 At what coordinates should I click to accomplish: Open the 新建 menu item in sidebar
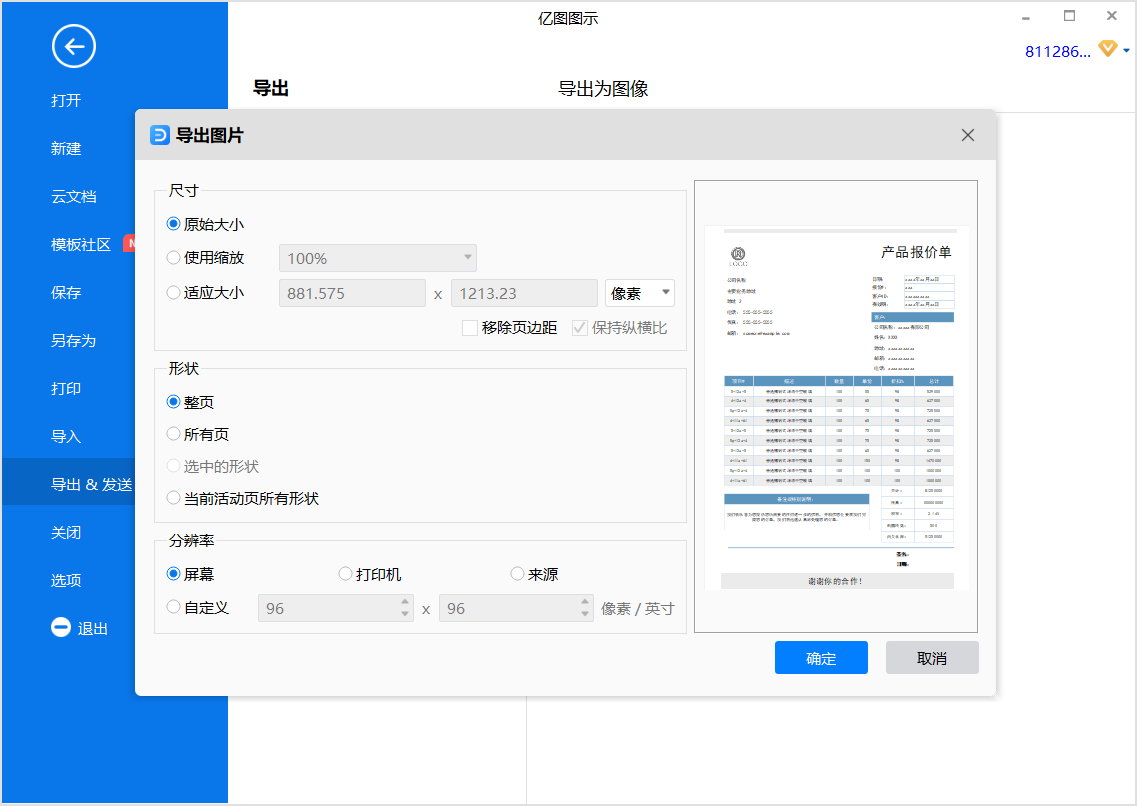tap(66, 149)
